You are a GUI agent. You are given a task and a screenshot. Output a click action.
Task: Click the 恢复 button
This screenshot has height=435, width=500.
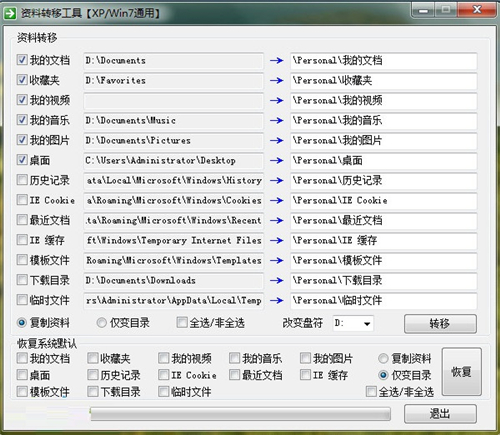click(x=462, y=372)
